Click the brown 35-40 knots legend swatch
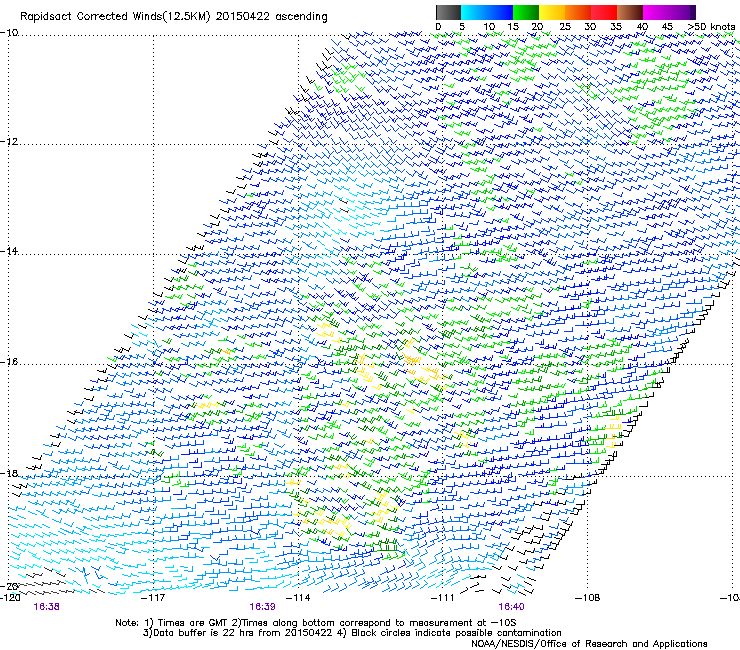The image size is (740, 650). (x=630, y=12)
